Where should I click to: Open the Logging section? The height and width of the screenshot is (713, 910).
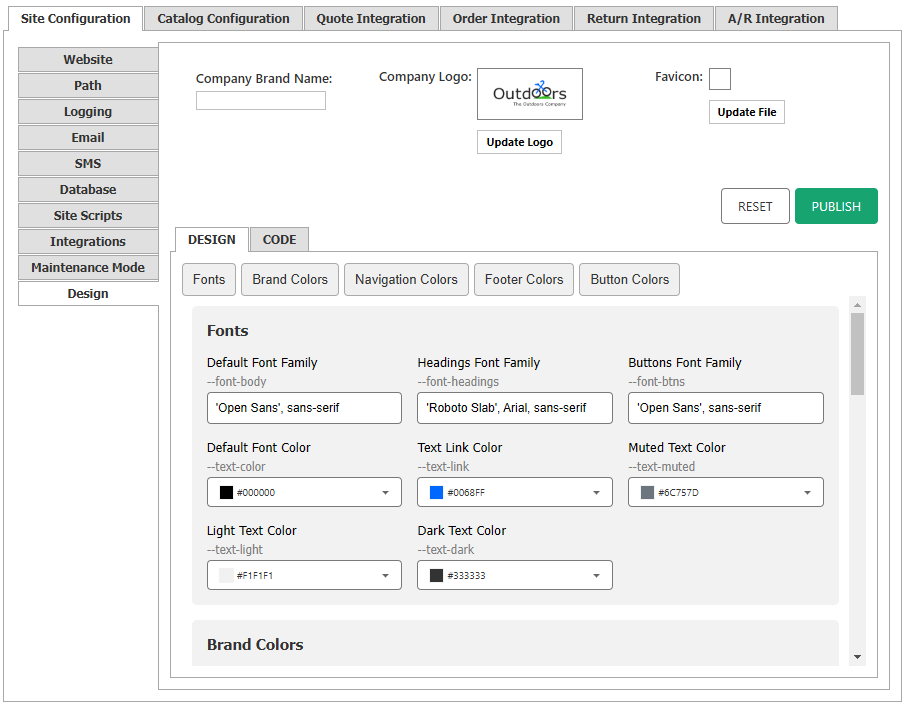(88, 112)
